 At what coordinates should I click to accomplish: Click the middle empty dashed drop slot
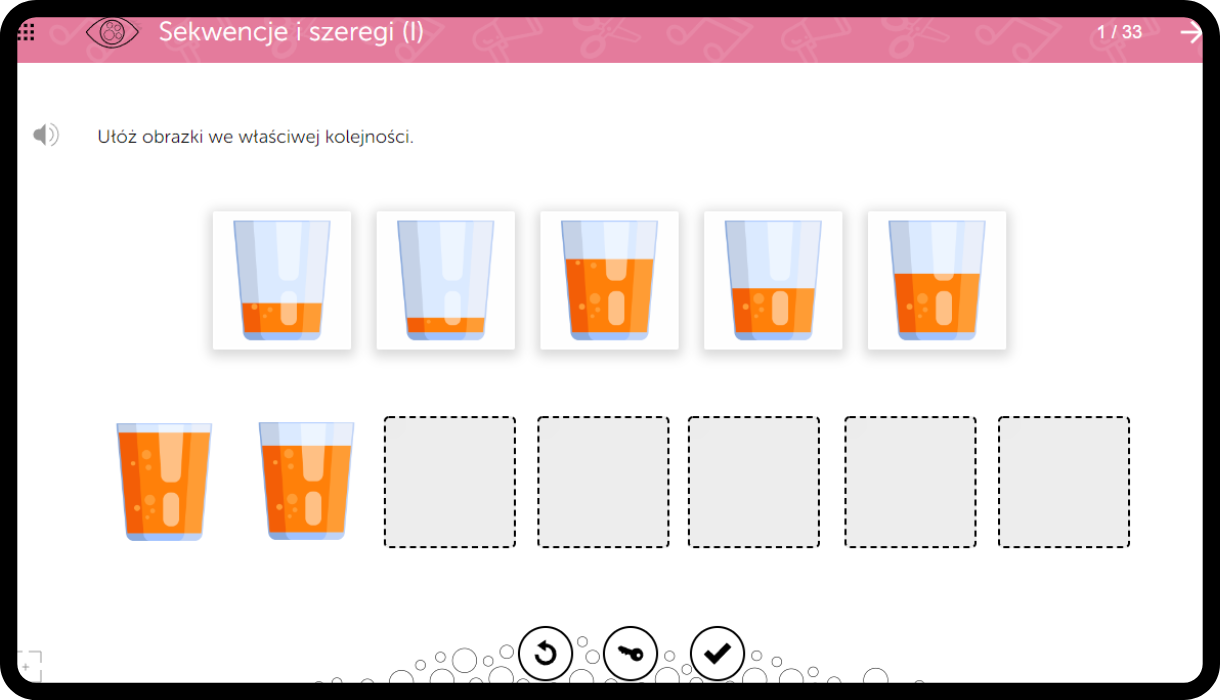point(754,482)
